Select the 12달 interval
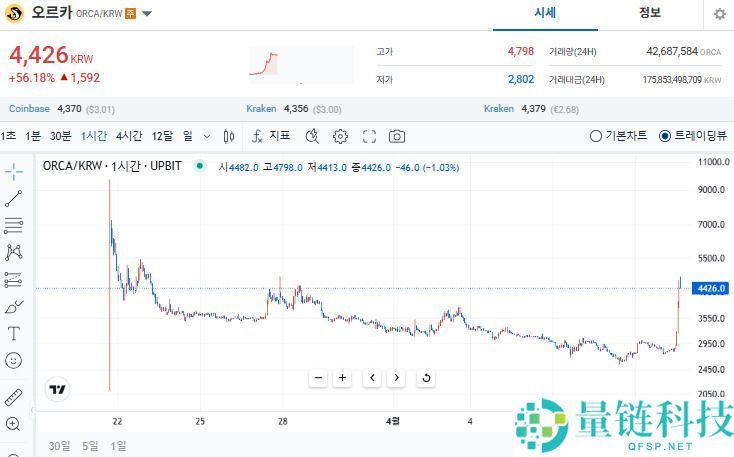The height and width of the screenshot is (457, 734). [162, 136]
